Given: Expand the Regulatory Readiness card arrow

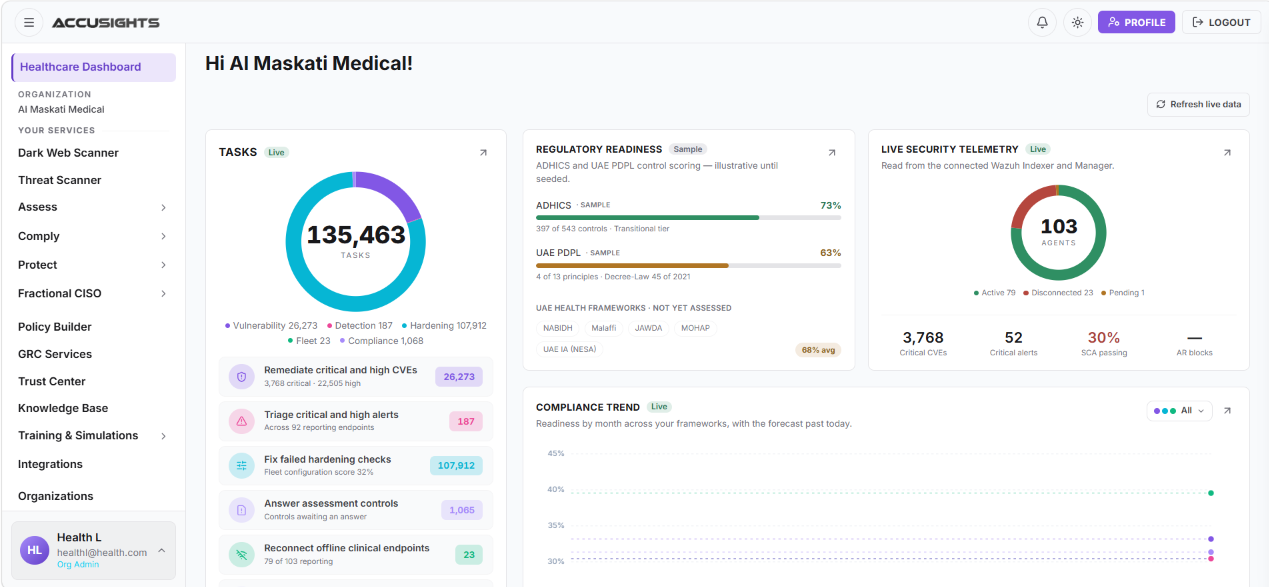Looking at the screenshot, I should pos(831,153).
